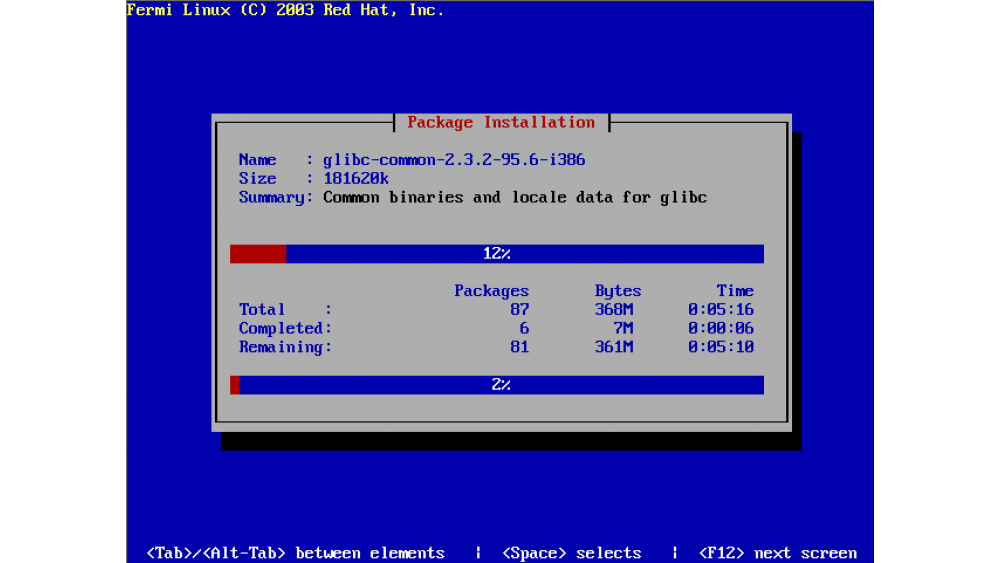Click the Fermi Linux copyright header text
Viewport: 1000px width, 563px height.
click(285, 10)
